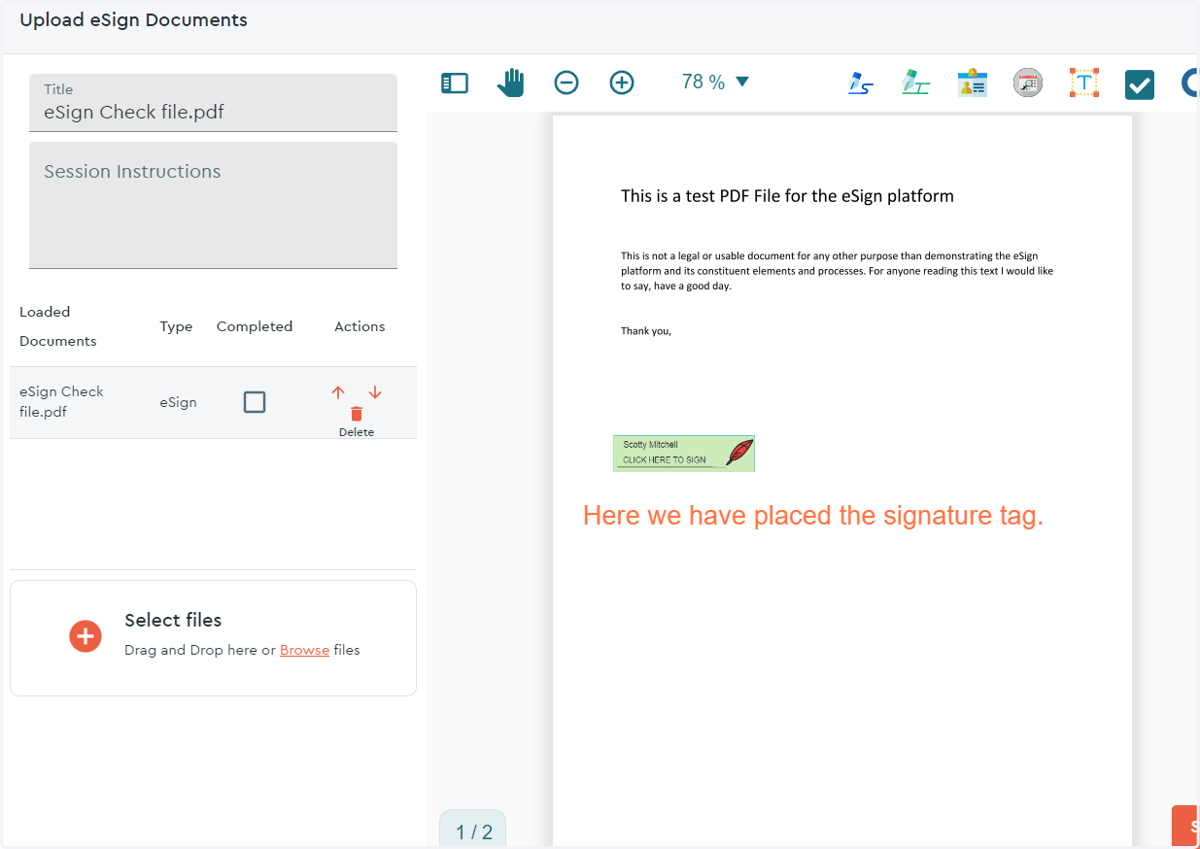The image size is (1200, 849).
Task: Click the PDF title line of text
Action: pos(787,196)
